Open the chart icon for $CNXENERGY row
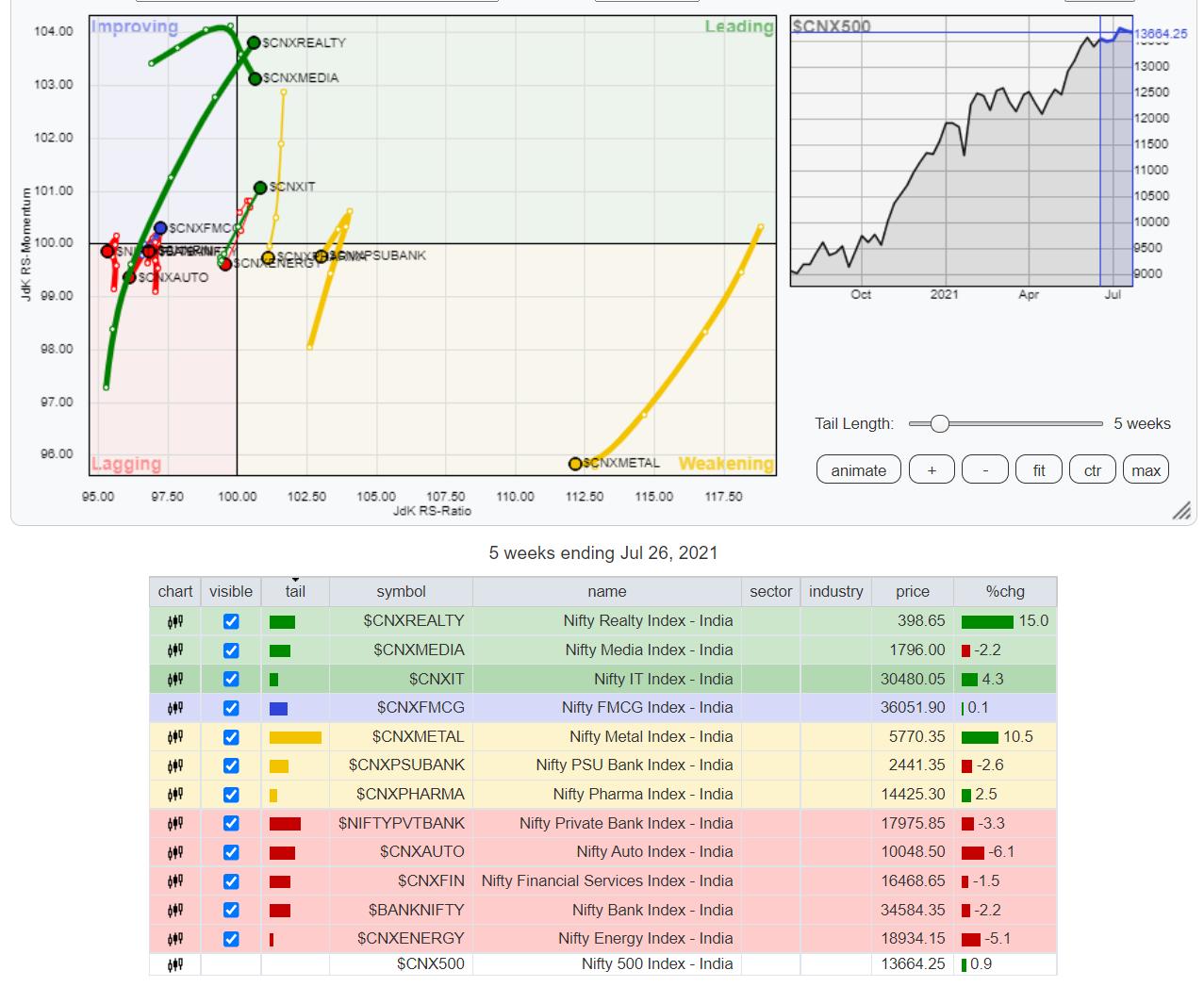This screenshot has width=1204, height=987. [174, 939]
